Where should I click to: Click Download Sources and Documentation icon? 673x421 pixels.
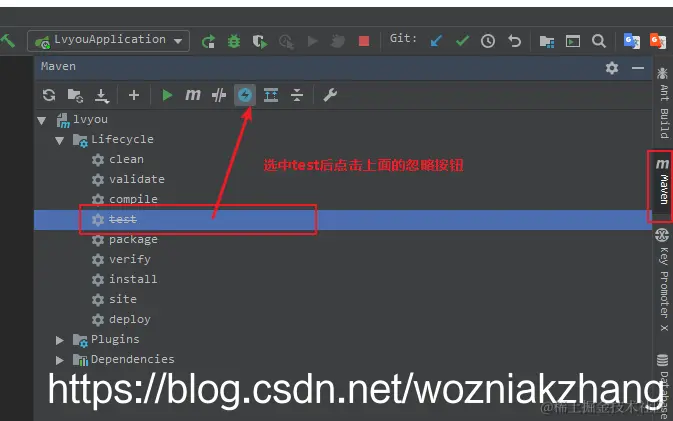[102, 96]
